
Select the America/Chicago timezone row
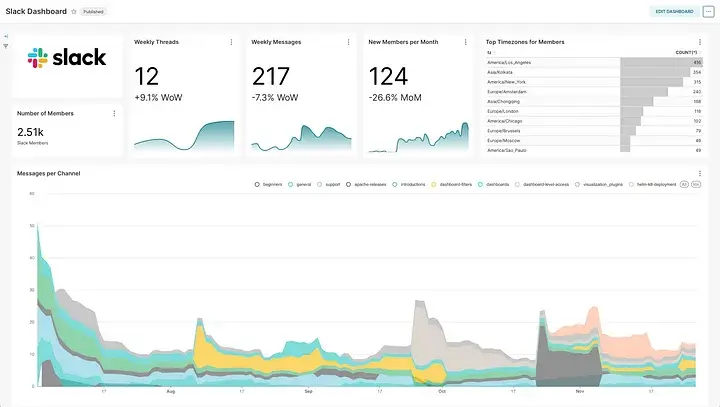[594, 121]
